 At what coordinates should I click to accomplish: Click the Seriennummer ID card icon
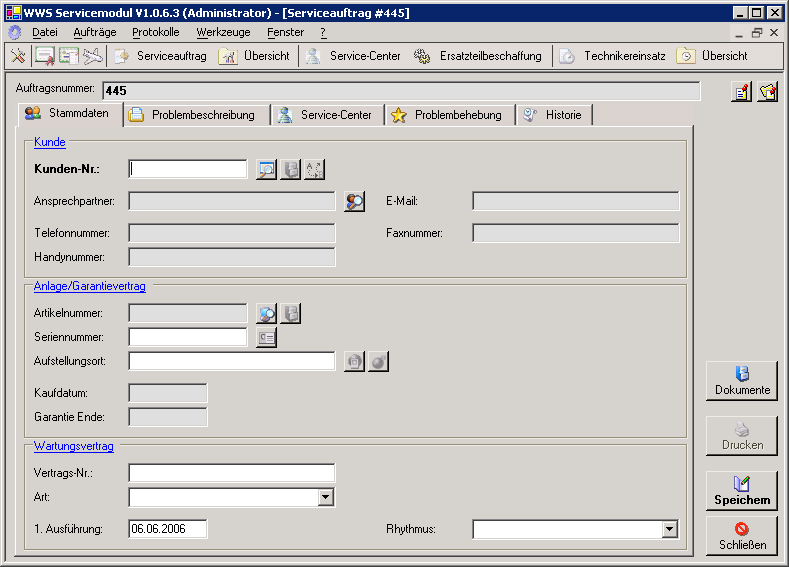coord(266,338)
